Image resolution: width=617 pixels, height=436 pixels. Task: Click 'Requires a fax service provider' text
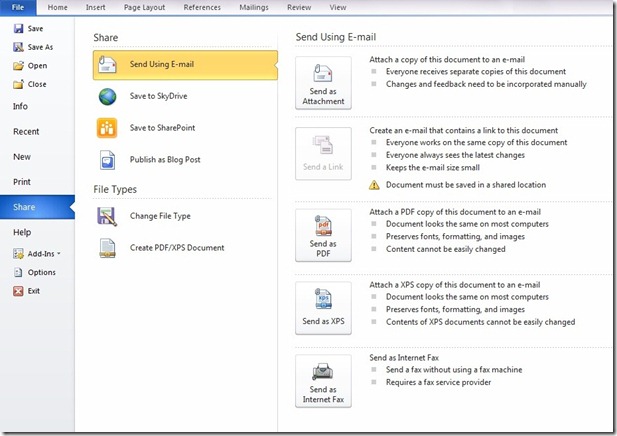coord(438,382)
